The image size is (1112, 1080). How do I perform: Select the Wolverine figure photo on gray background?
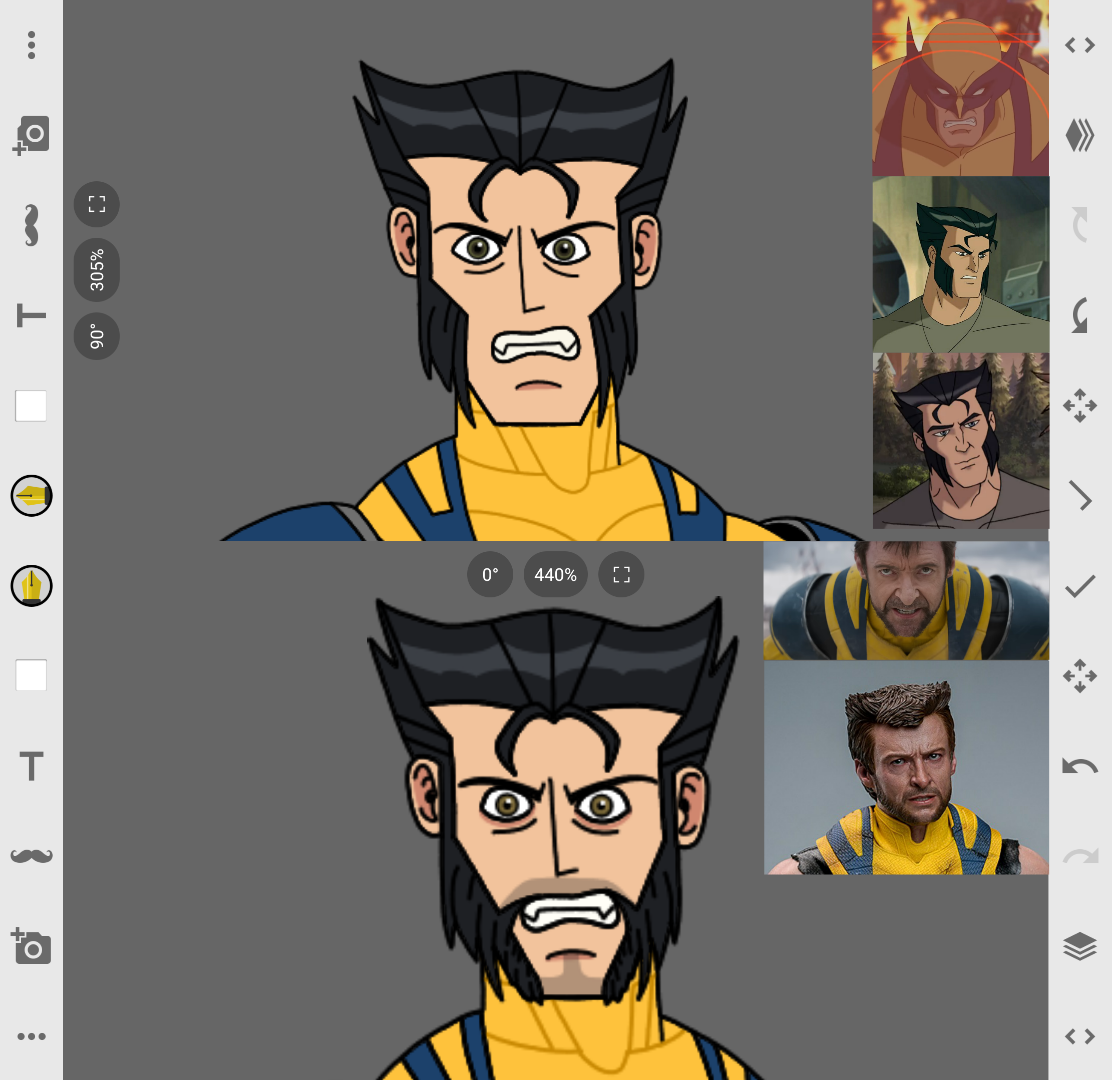906,767
